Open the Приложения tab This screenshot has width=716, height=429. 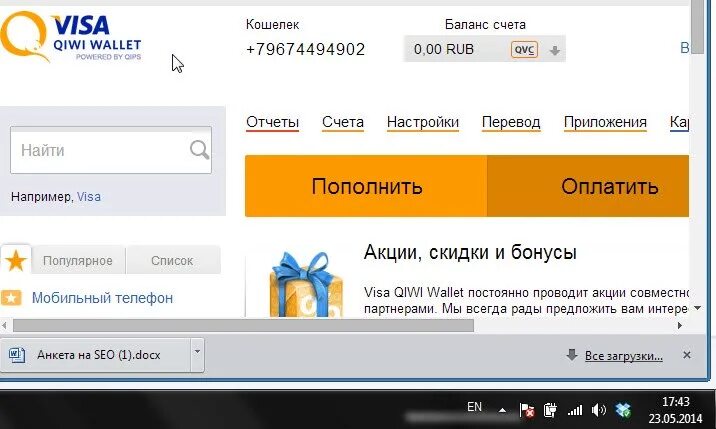(x=605, y=122)
